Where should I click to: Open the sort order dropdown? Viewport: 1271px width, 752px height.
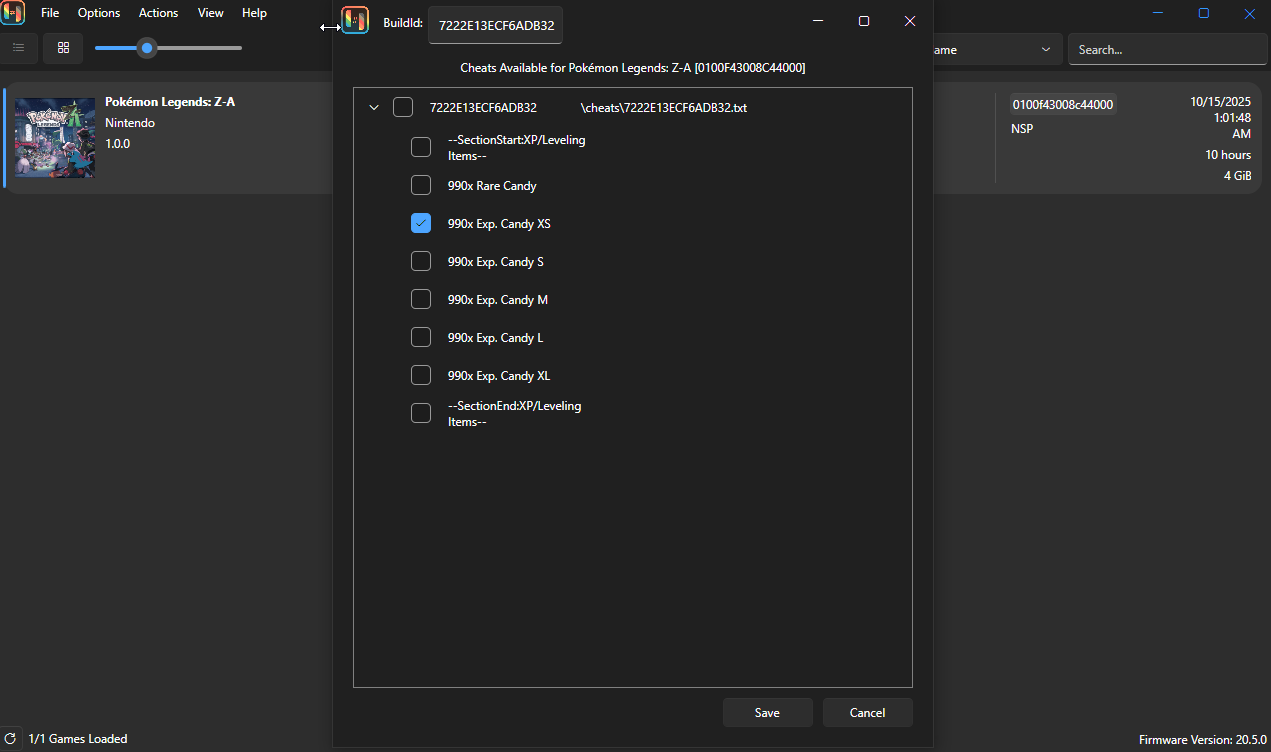(x=996, y=49)
